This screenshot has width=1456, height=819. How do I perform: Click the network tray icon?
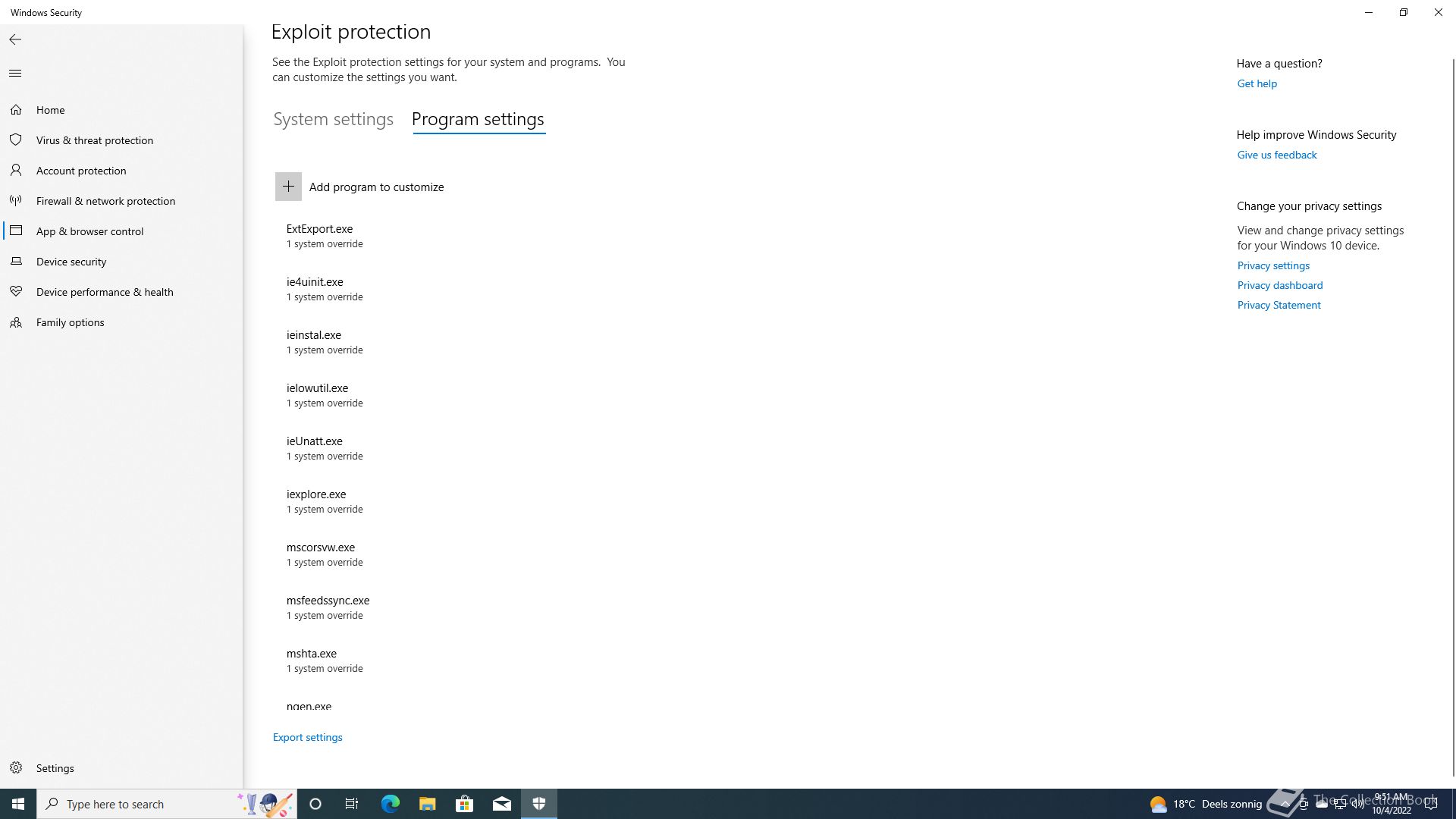click(1340, 804)
